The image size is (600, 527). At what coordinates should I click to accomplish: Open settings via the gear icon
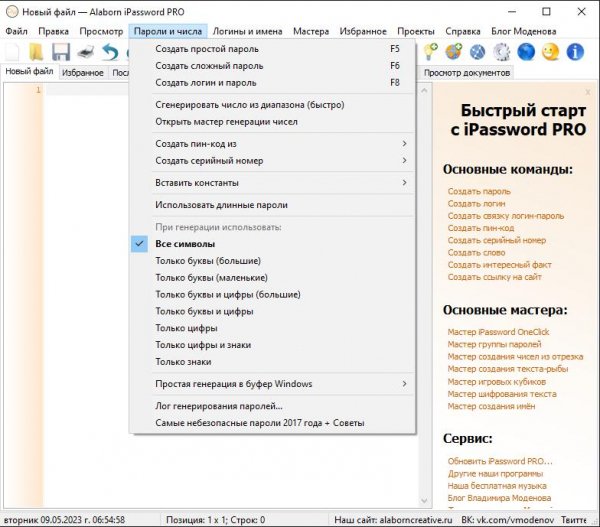pos(502,52)
